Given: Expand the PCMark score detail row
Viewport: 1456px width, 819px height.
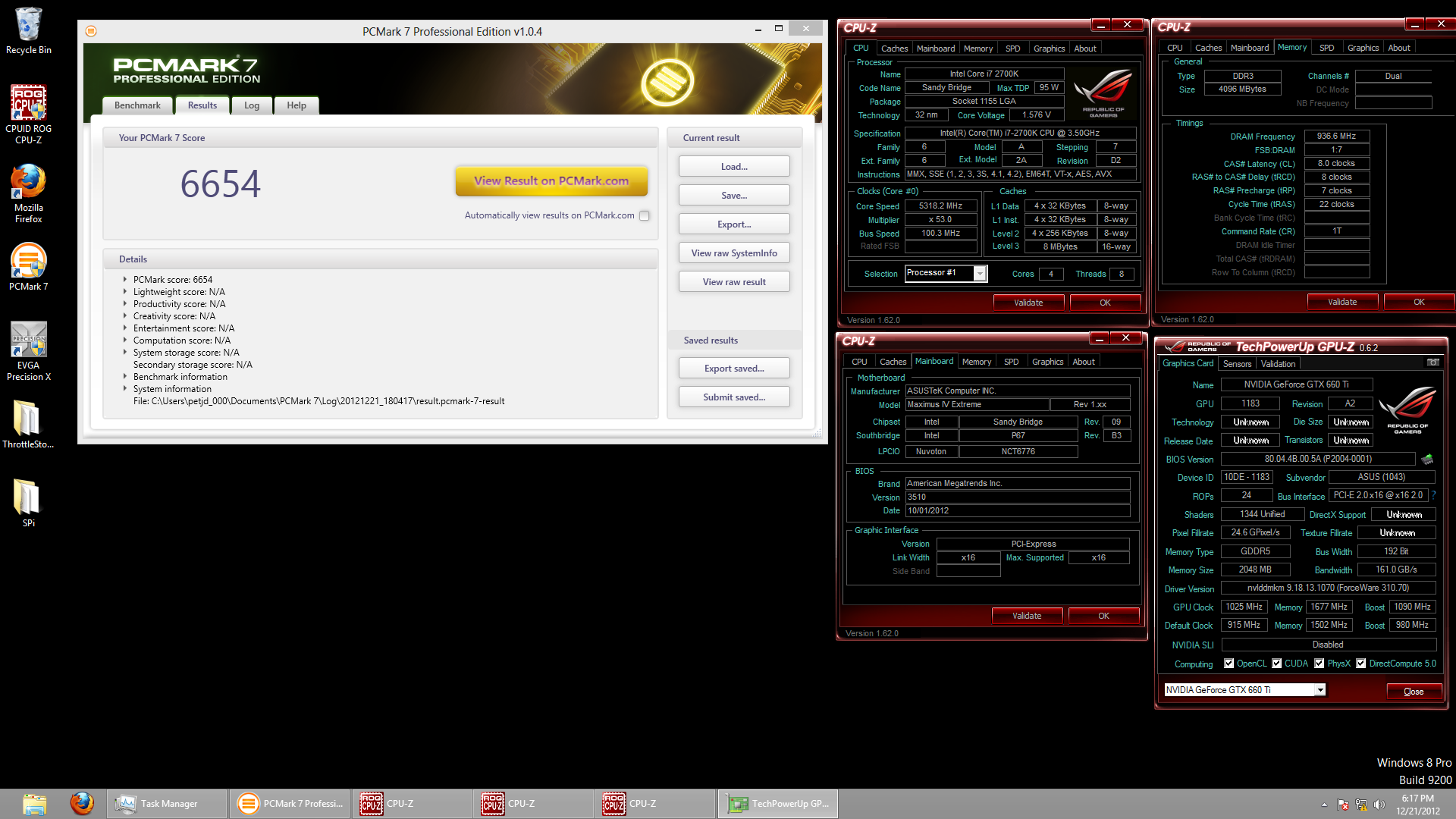Looking at the screenshot, I should coord(125,280).
